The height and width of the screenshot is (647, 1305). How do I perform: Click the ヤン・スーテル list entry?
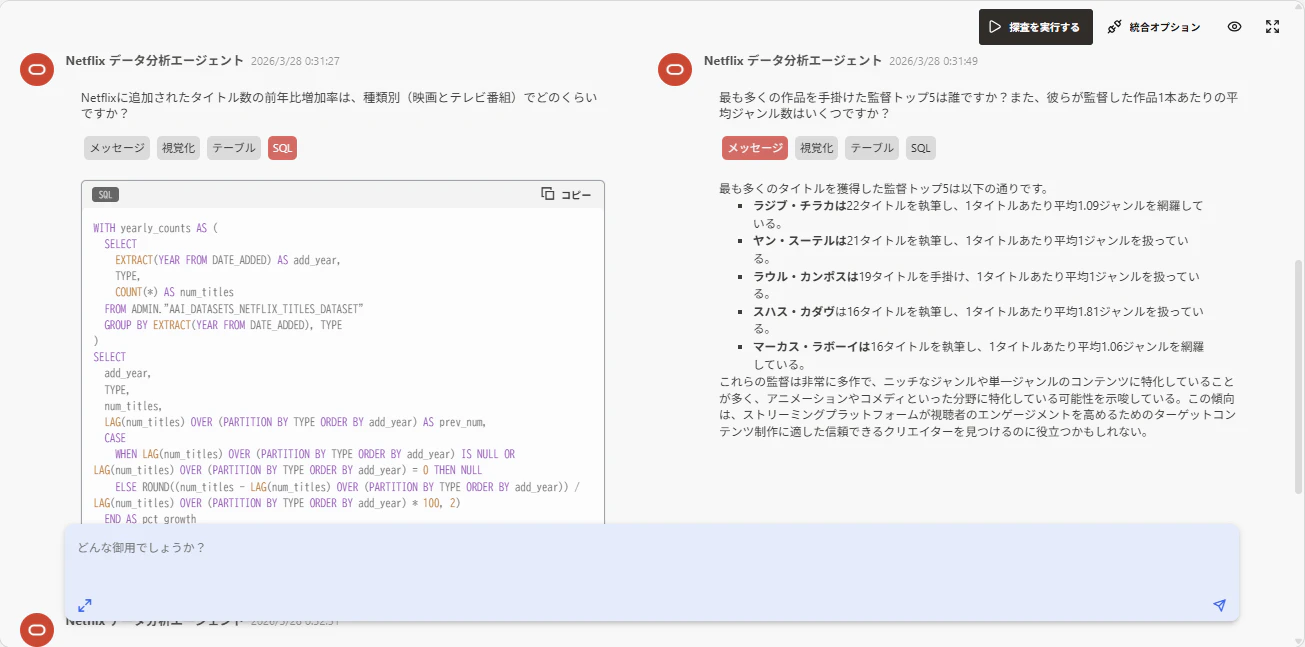click(970, 249)
